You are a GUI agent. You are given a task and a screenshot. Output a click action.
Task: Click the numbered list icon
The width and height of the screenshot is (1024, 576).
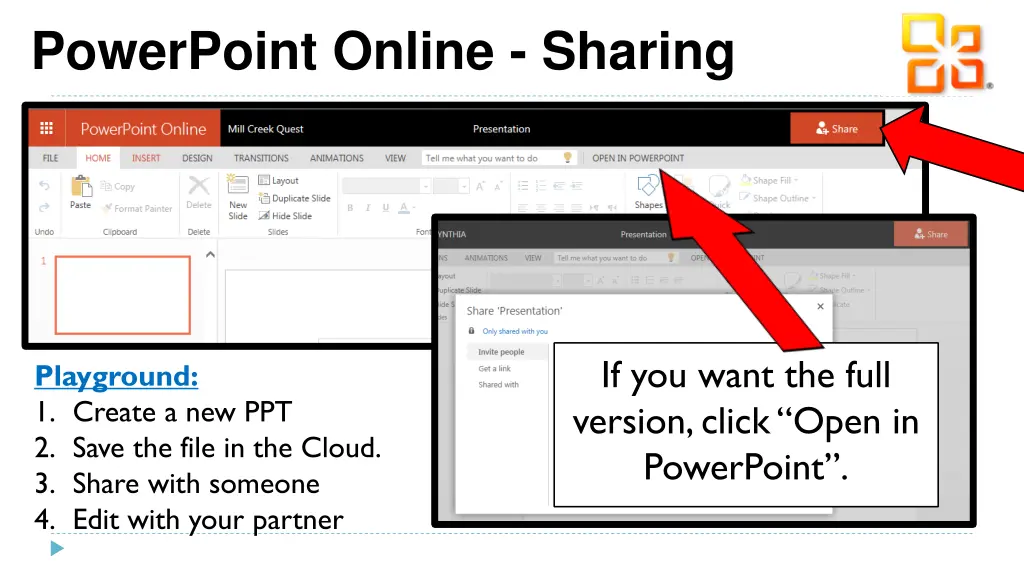[x=541, y=186]
